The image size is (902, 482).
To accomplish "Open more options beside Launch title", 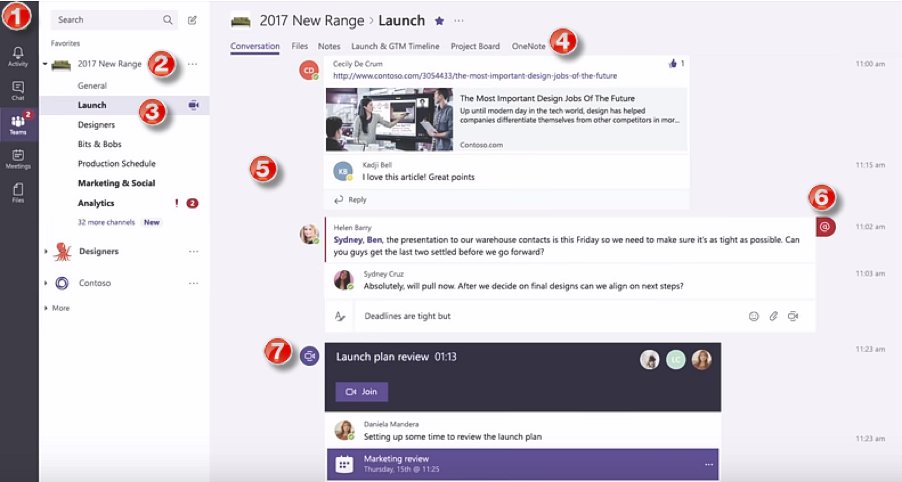I will point(458,21).
